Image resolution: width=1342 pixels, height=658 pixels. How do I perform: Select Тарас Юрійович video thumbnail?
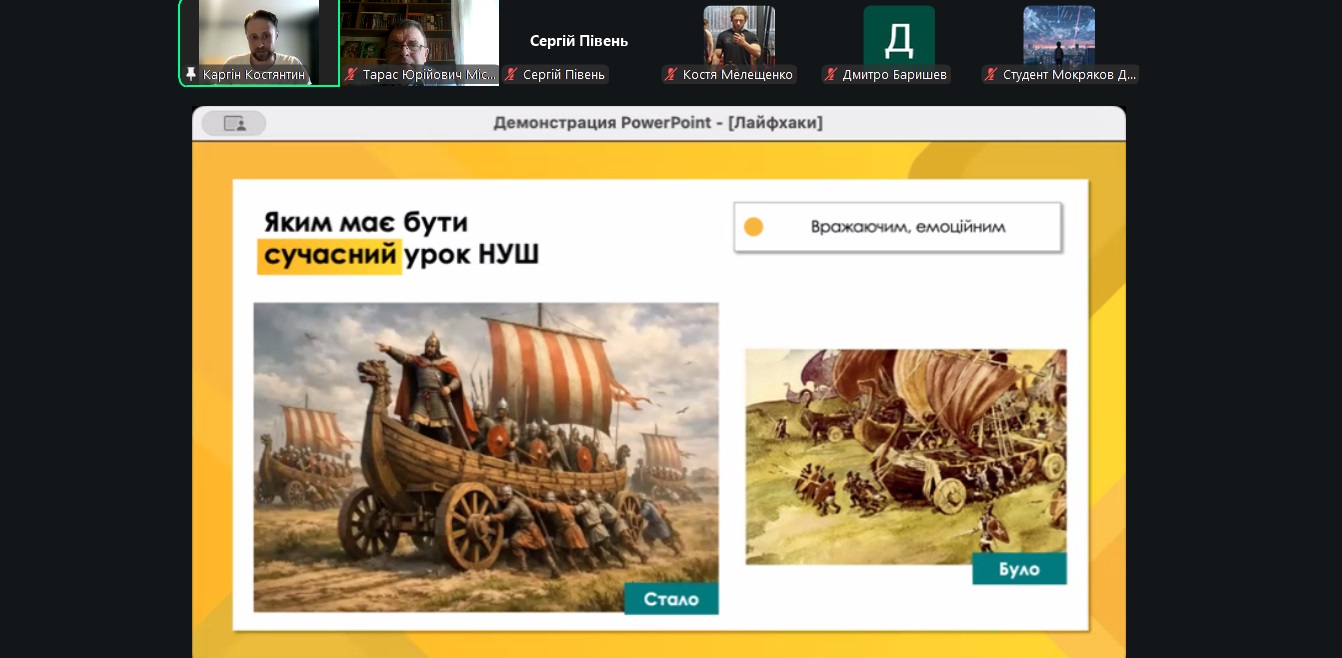[419, 33]
